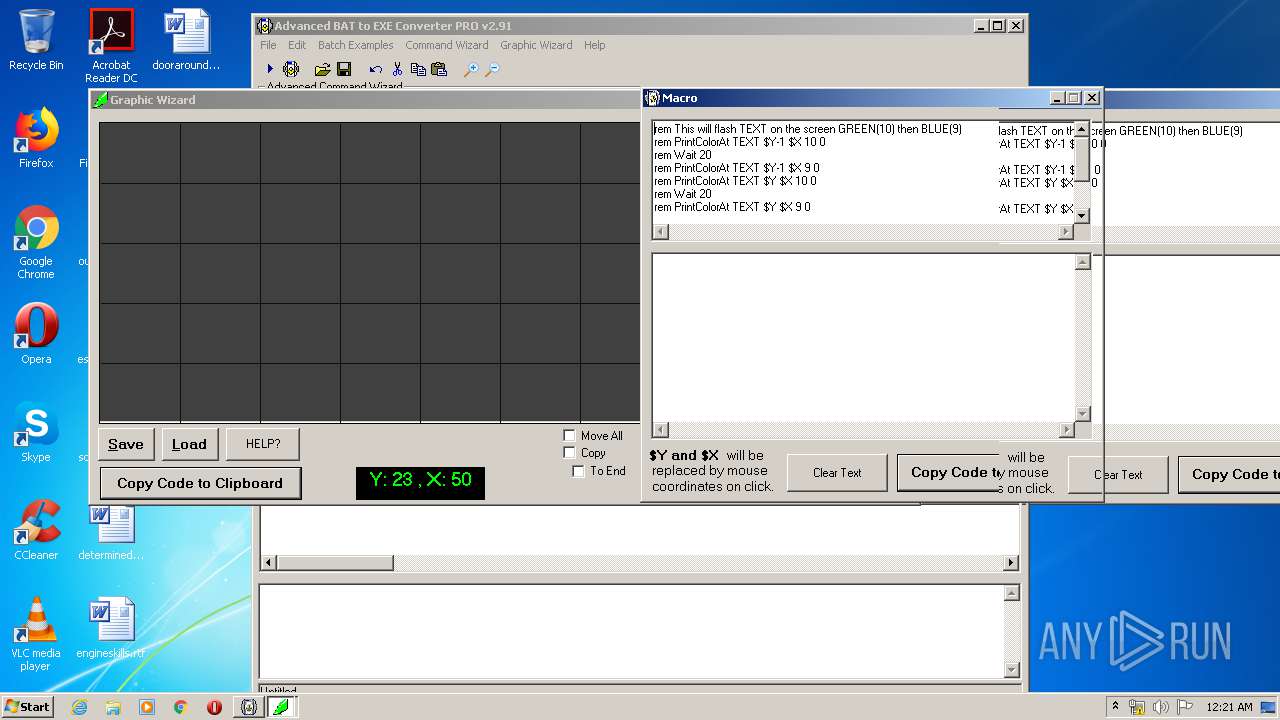Select the dooraround Word document icon

(x=186, y=40)
